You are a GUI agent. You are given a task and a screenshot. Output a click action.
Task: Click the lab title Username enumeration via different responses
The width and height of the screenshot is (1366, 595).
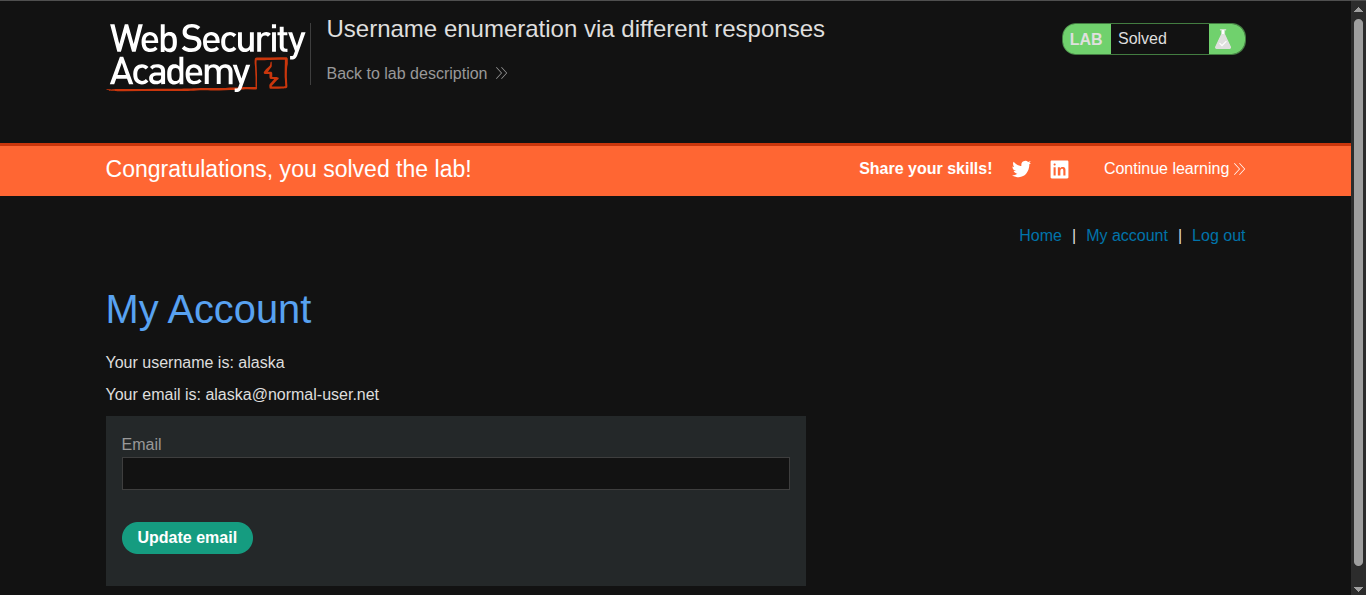[x=575, y=29]
